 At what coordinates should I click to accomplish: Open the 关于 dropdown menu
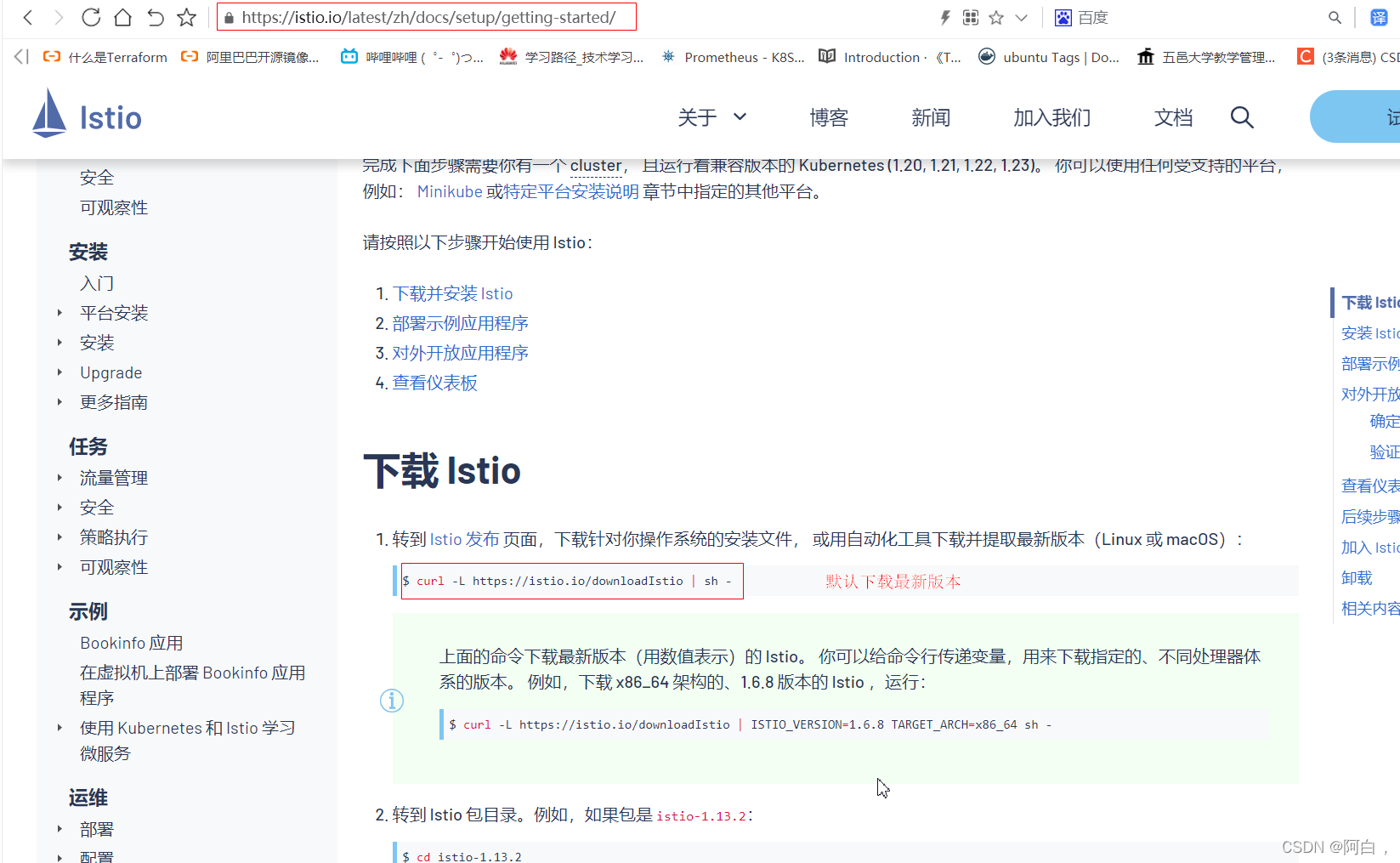click(712, 117)
